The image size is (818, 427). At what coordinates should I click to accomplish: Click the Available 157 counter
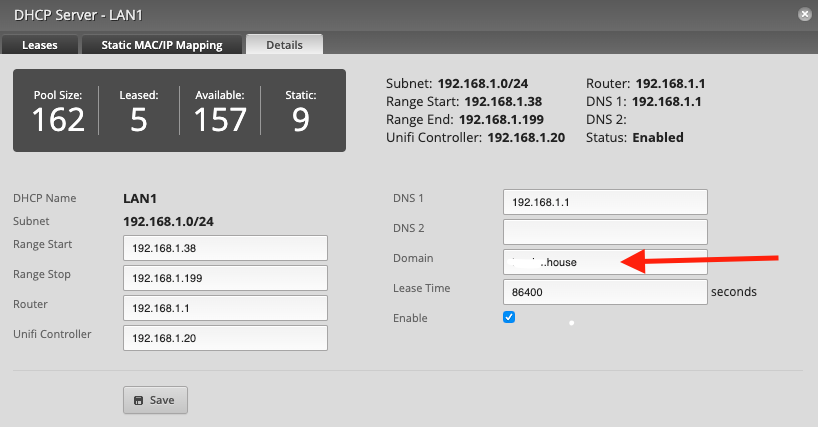point(220,110)
